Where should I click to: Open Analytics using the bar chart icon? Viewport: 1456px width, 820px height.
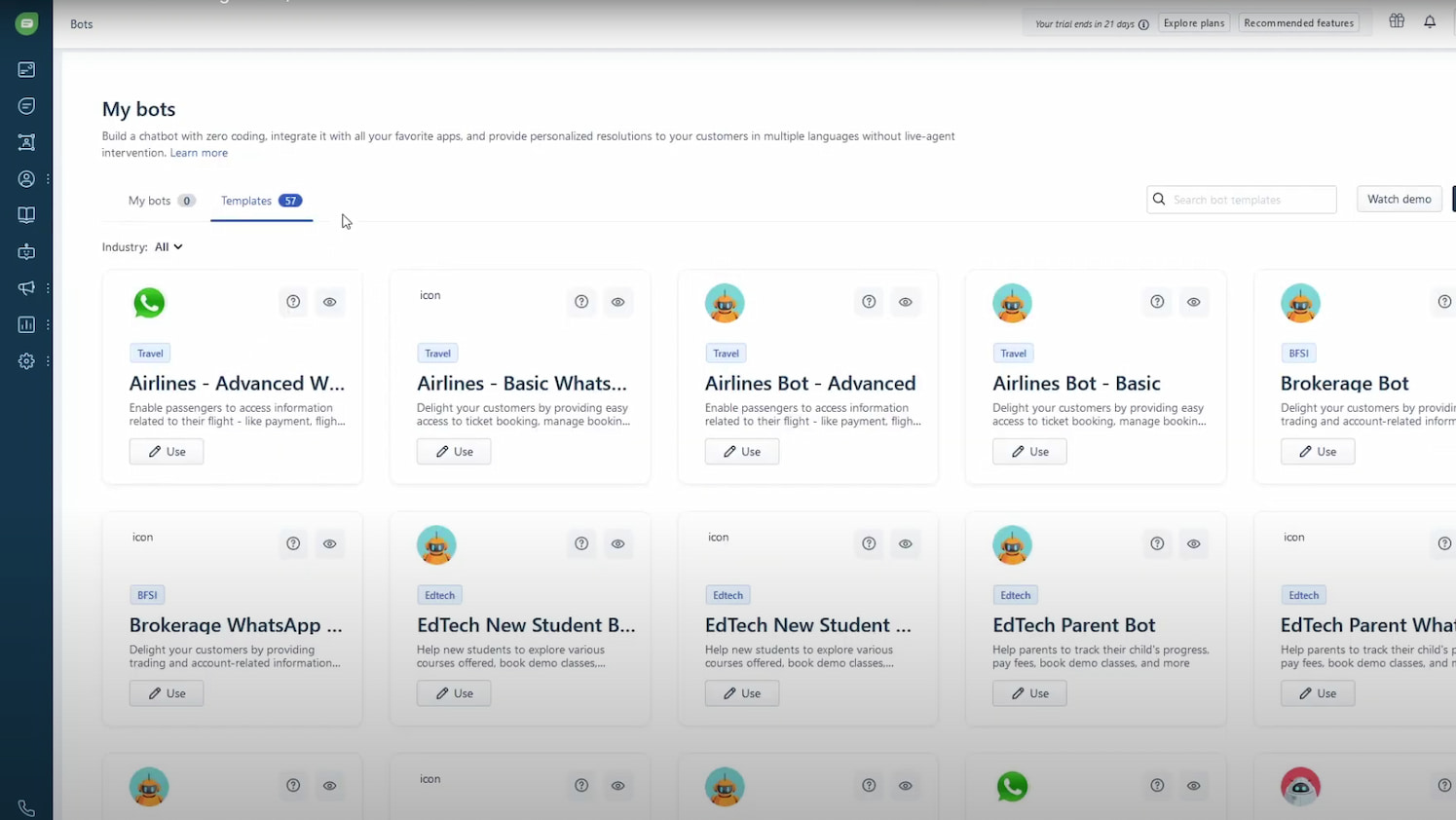(26, 324)
